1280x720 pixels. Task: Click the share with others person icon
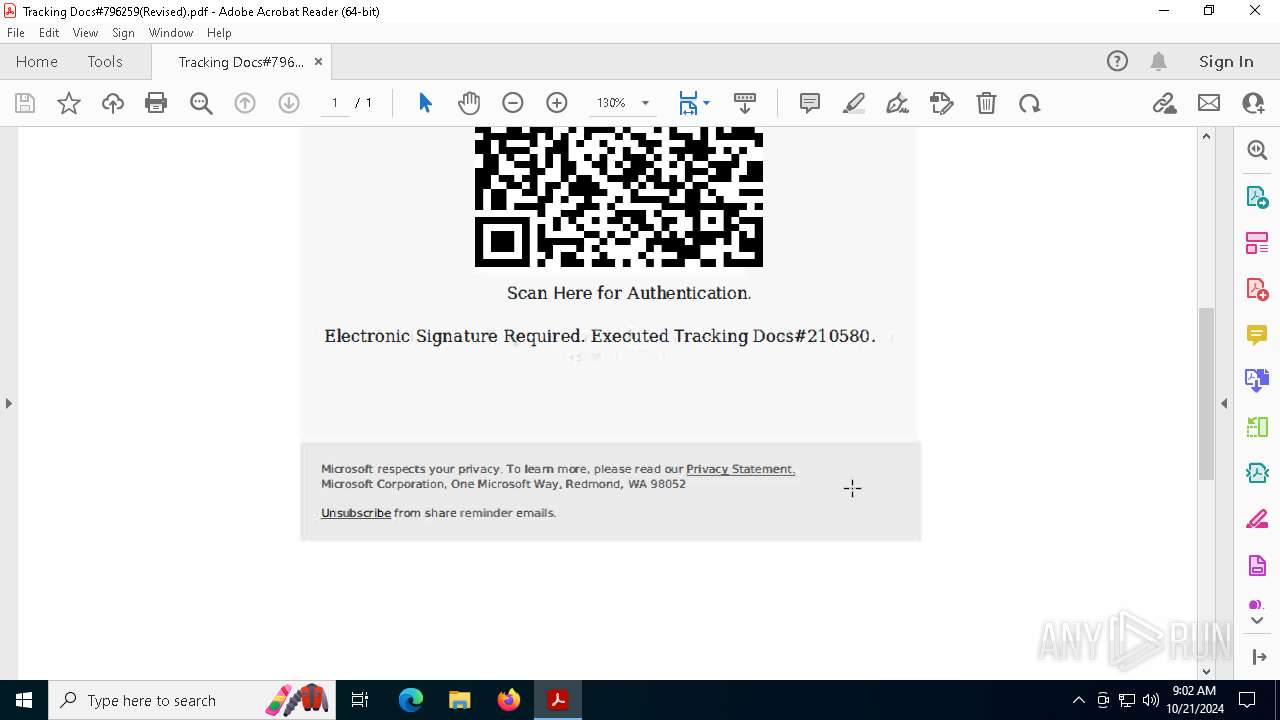(1253, 103)
